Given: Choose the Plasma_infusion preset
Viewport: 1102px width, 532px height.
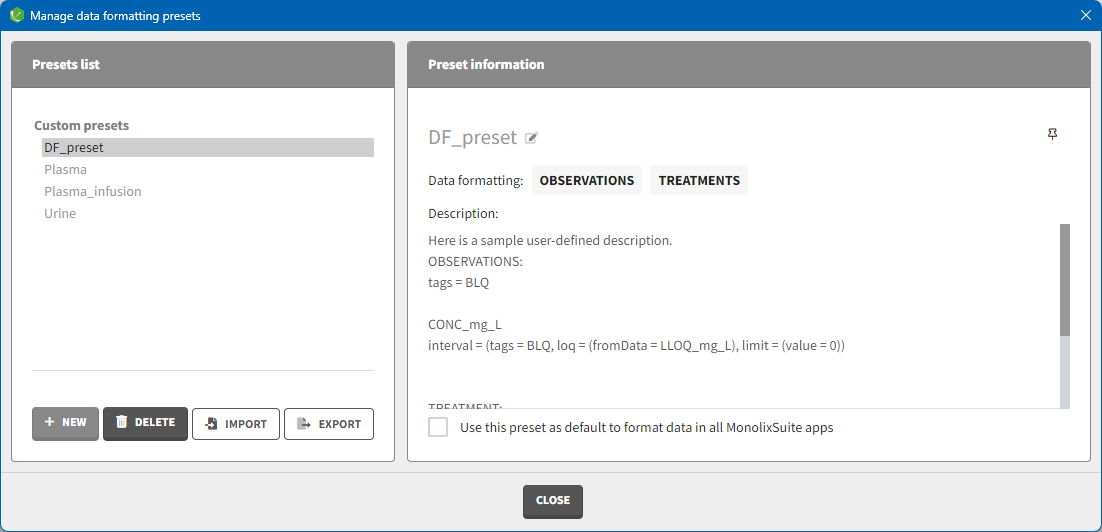Looking at the screenshot, I should click(x=93, y=192).
